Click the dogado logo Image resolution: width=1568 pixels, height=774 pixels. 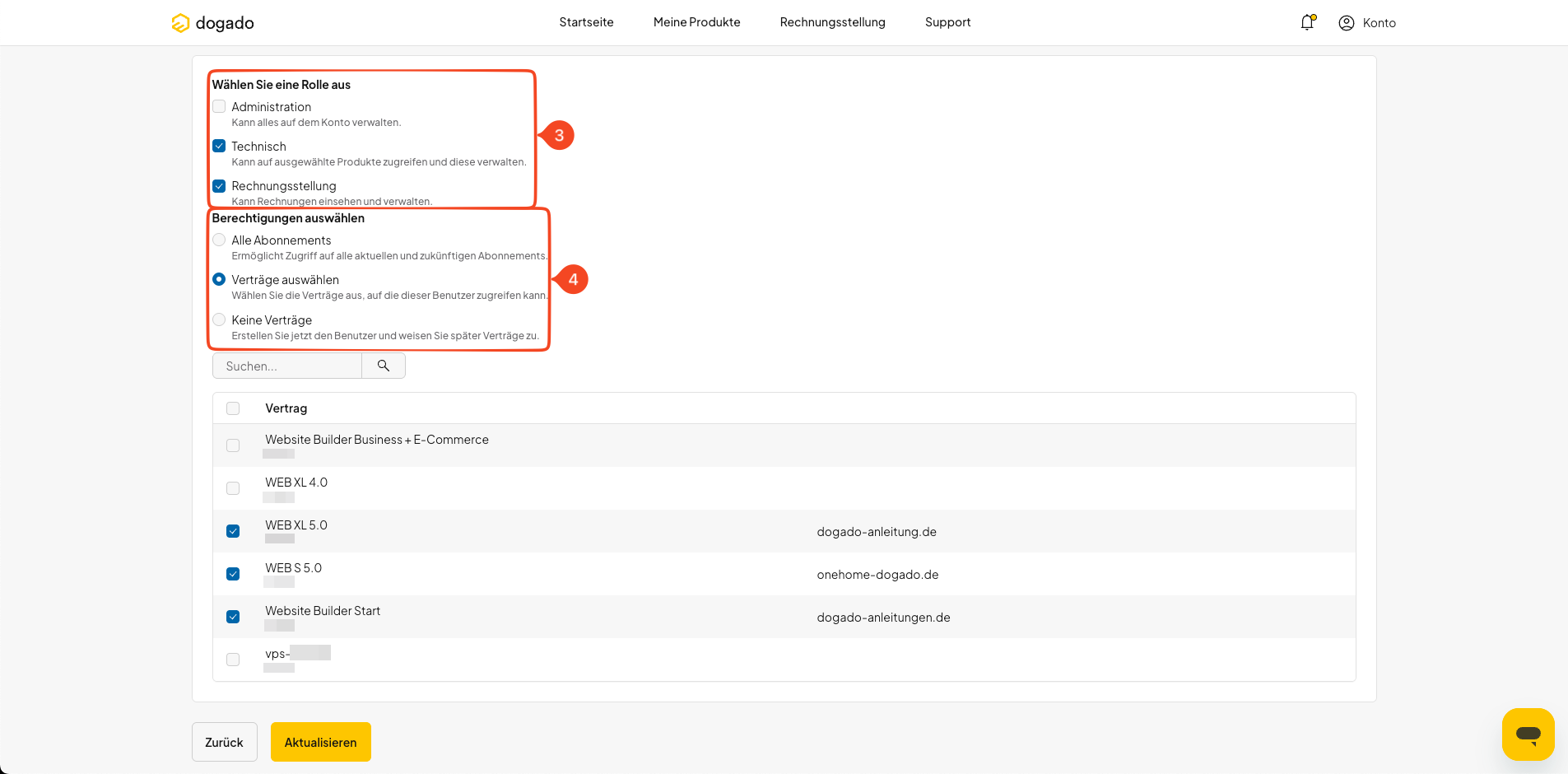tap(212, 23)
